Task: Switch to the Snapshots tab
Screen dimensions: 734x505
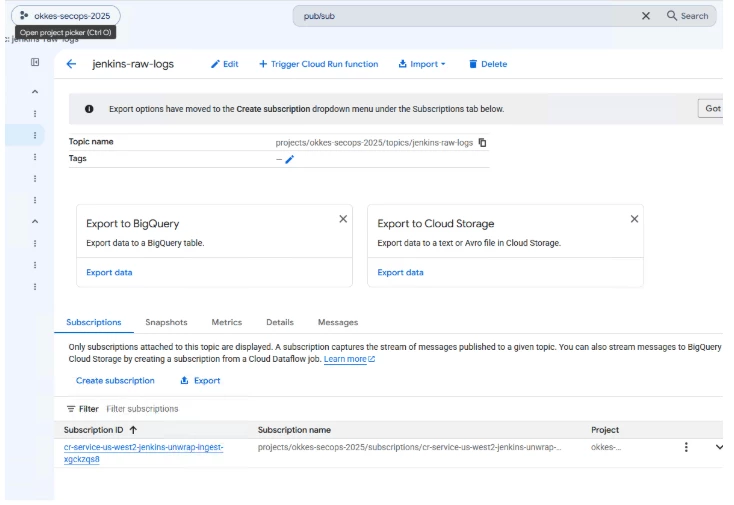Action: coord(166,322)
